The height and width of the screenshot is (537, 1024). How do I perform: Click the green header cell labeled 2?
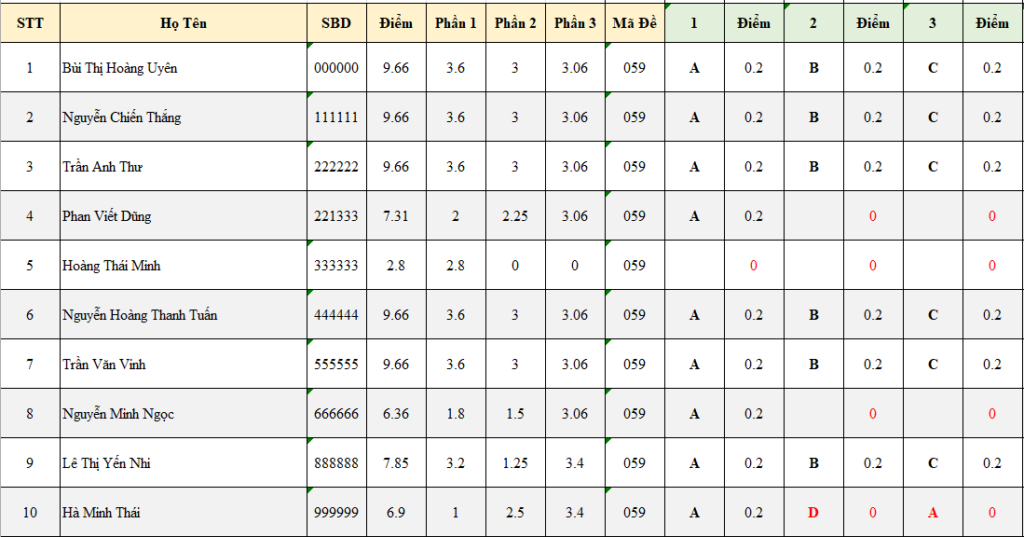click(813, 24)
